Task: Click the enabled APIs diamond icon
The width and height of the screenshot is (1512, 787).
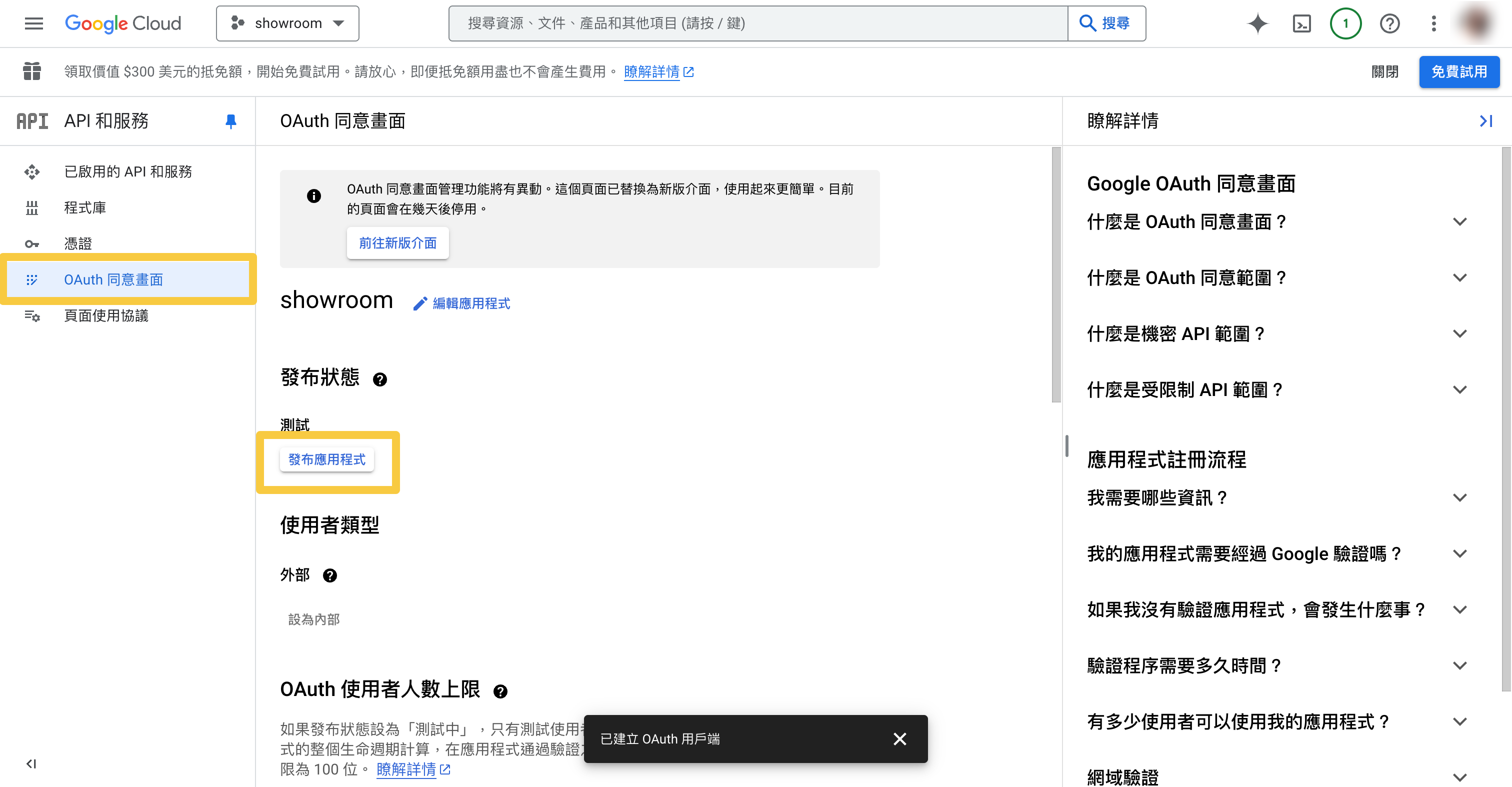Action: pyautogui.click(x=31, y=171)
